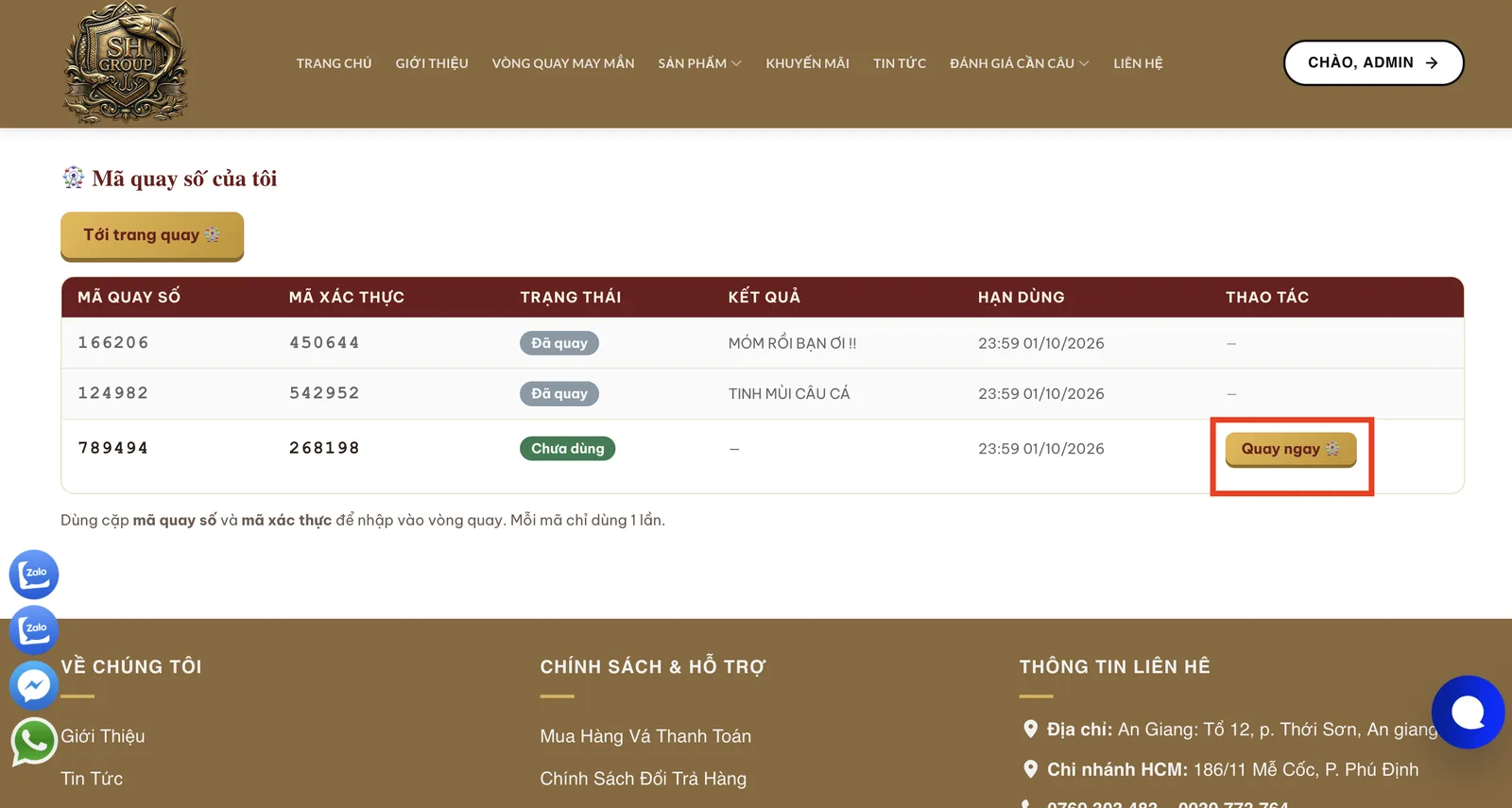Click the Đã quay badge for code 166206
This screenshot has width=1512, height=808.
(x=559, y=343)
